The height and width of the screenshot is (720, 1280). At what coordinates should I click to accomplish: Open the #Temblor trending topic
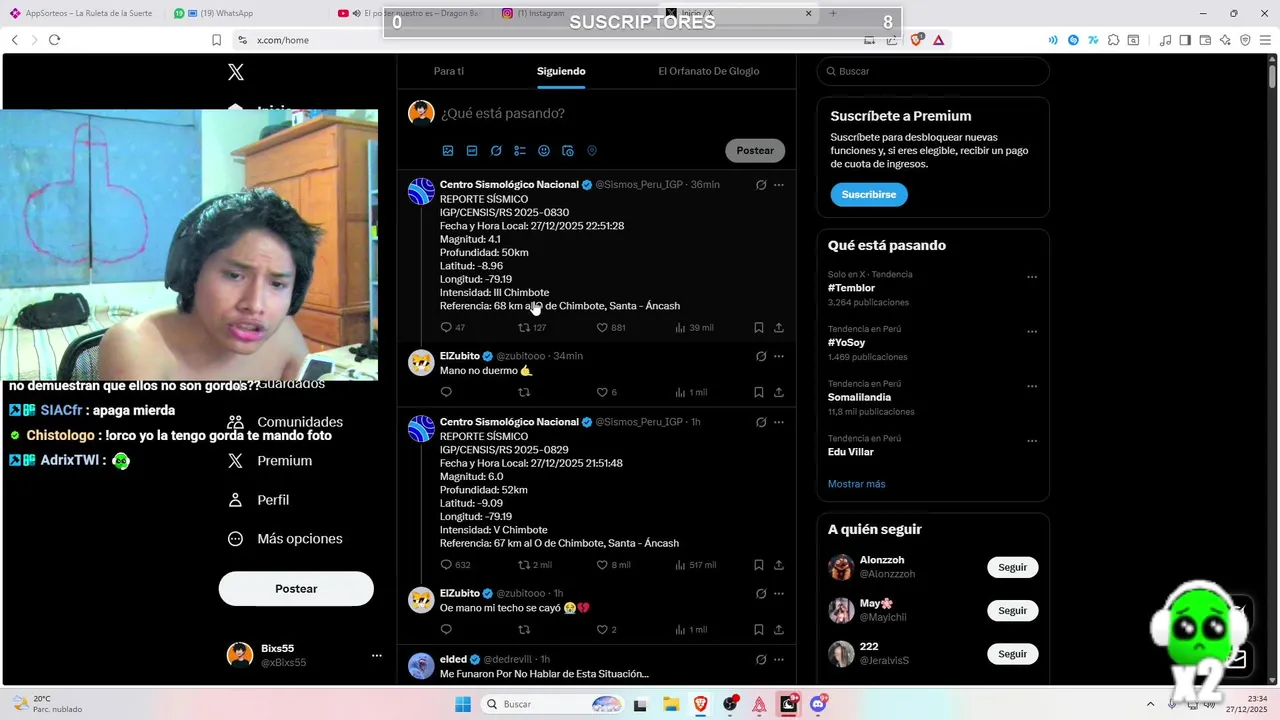(851, 288)
